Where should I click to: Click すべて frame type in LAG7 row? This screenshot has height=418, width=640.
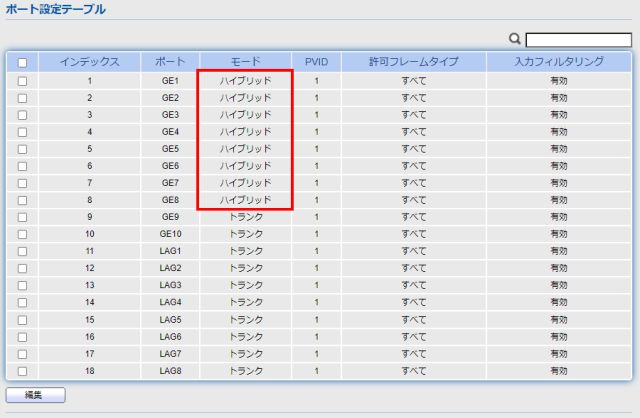[x=413, y=354]
